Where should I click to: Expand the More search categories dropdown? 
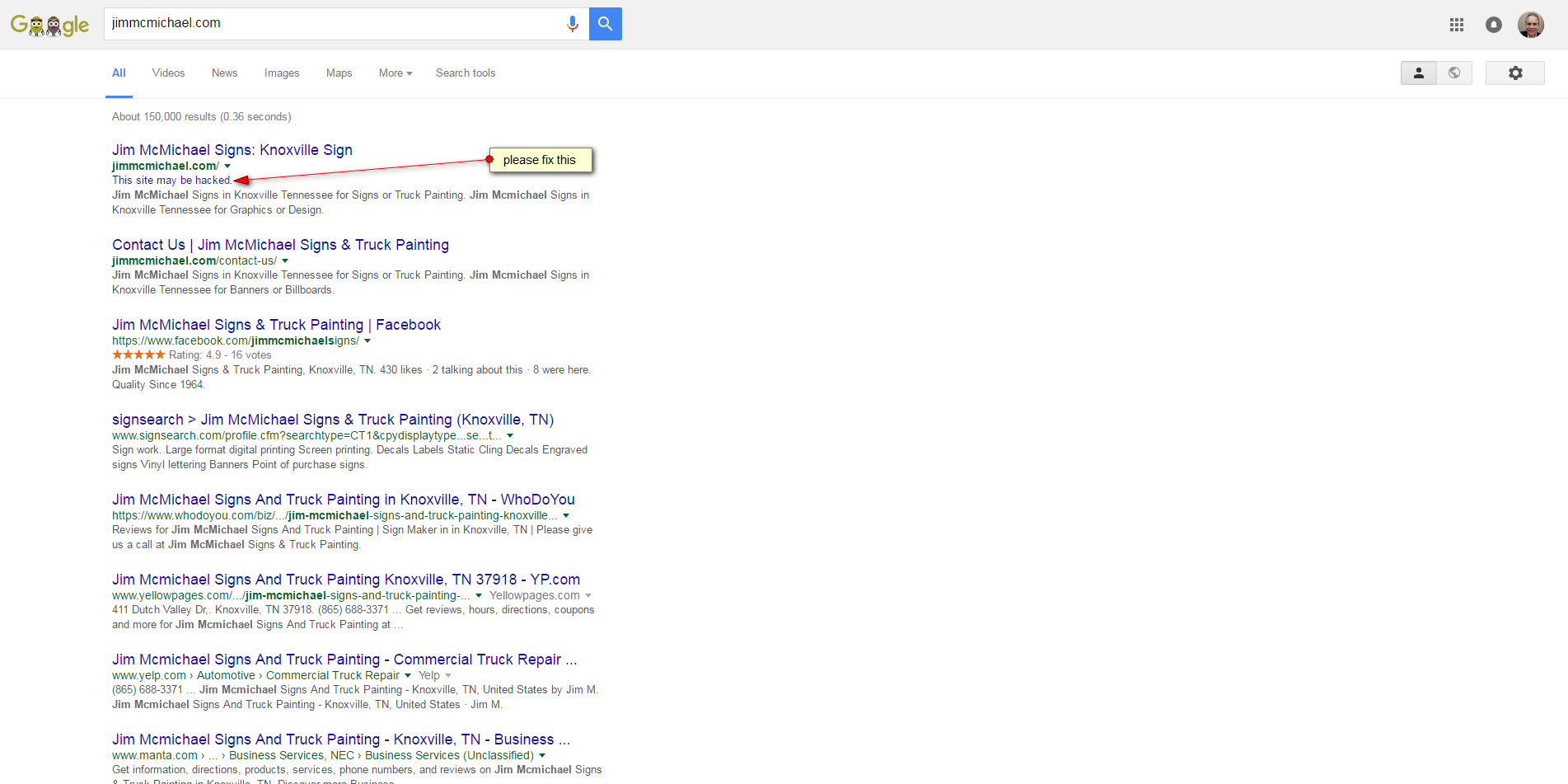click(x=396, y=73)
